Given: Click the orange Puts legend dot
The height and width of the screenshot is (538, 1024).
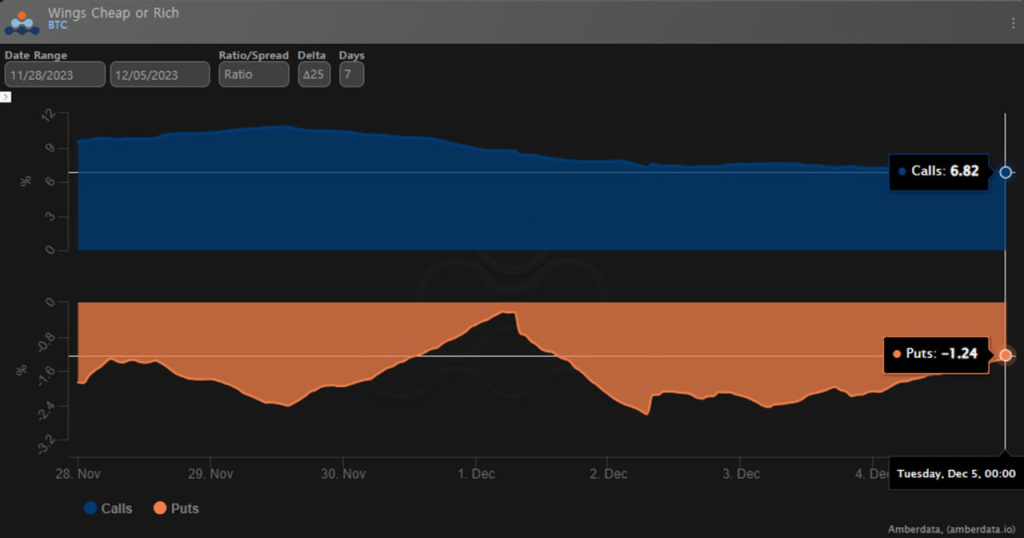Looking at the screenshot, I should pos(159,509).
